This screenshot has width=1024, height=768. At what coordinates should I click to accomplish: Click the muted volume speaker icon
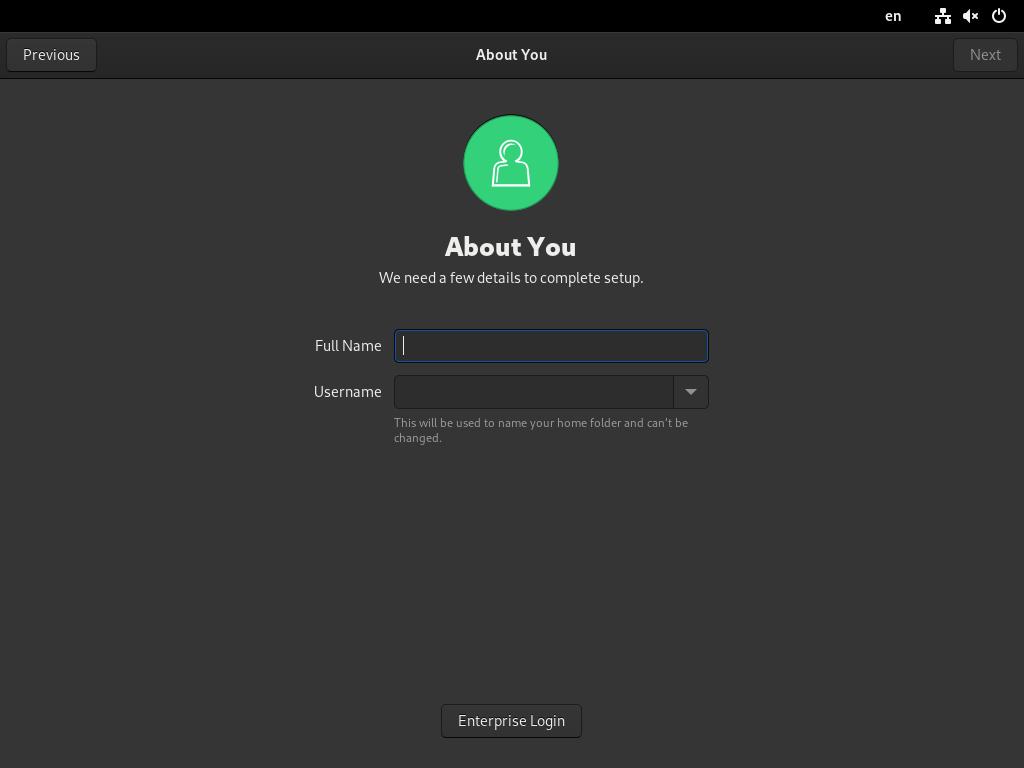click(970, 16)
